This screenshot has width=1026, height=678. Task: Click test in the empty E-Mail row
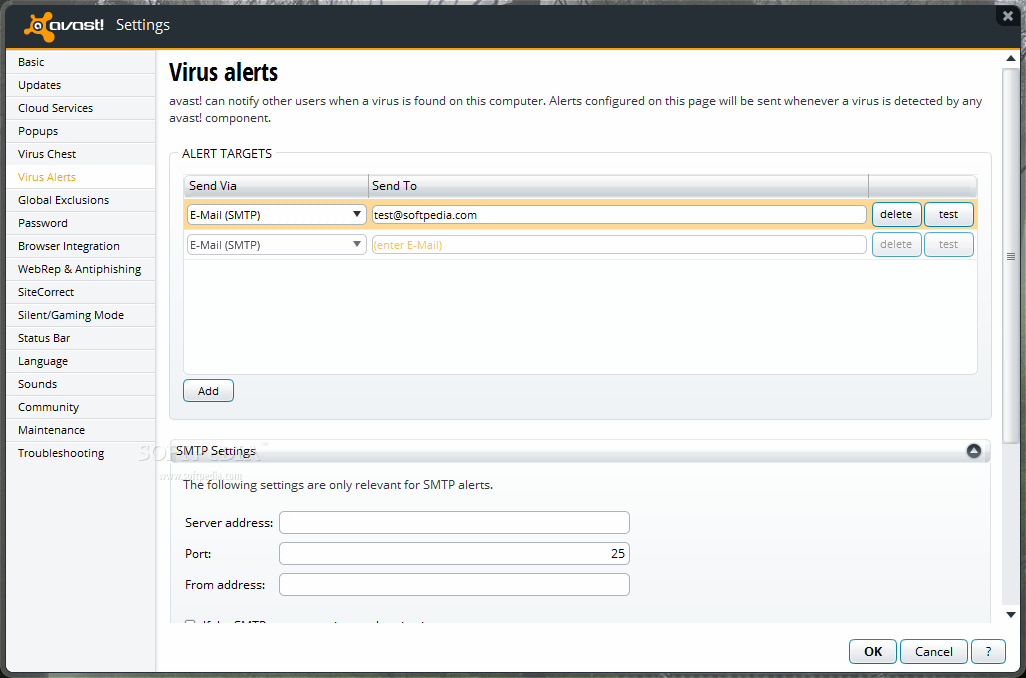(x=949, y=244)
